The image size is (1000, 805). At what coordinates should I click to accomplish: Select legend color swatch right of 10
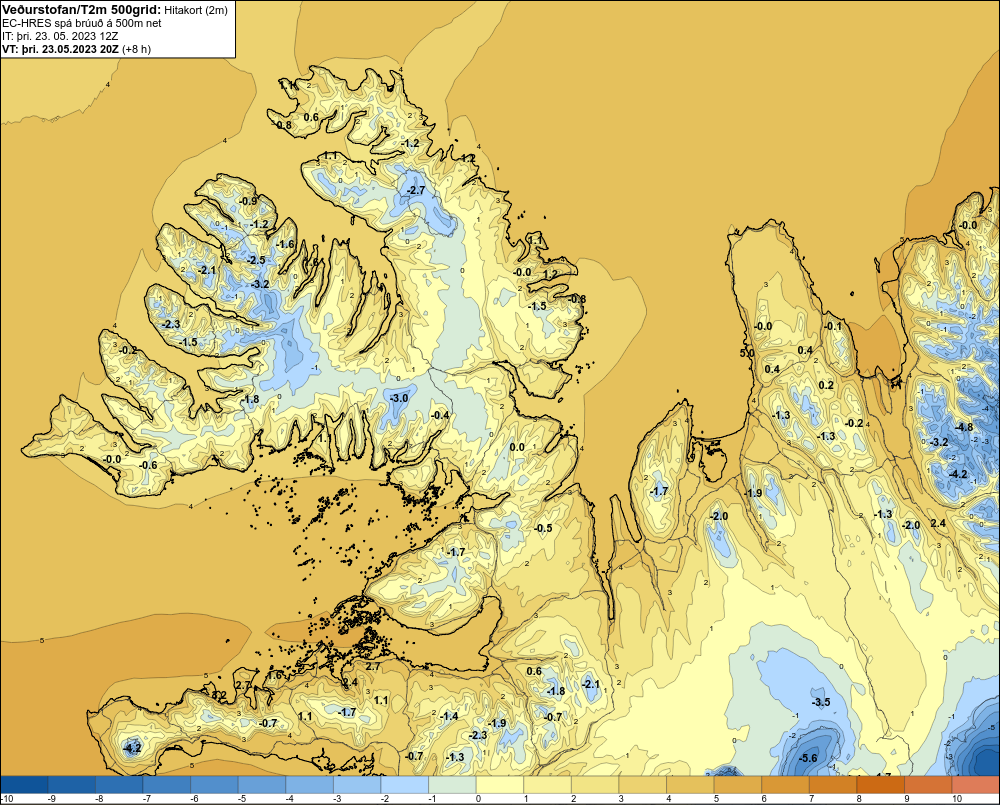click(976, 784)
